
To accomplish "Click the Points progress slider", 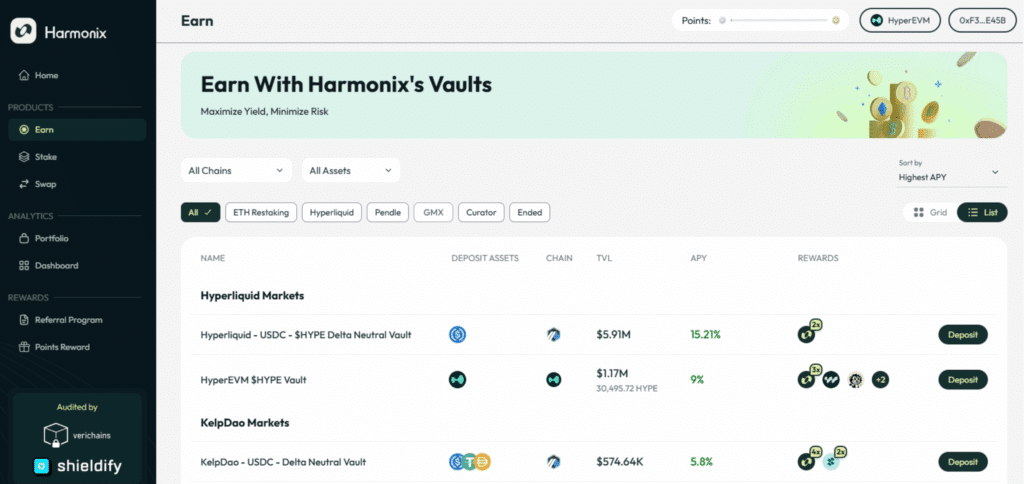I will pos(780,20).
